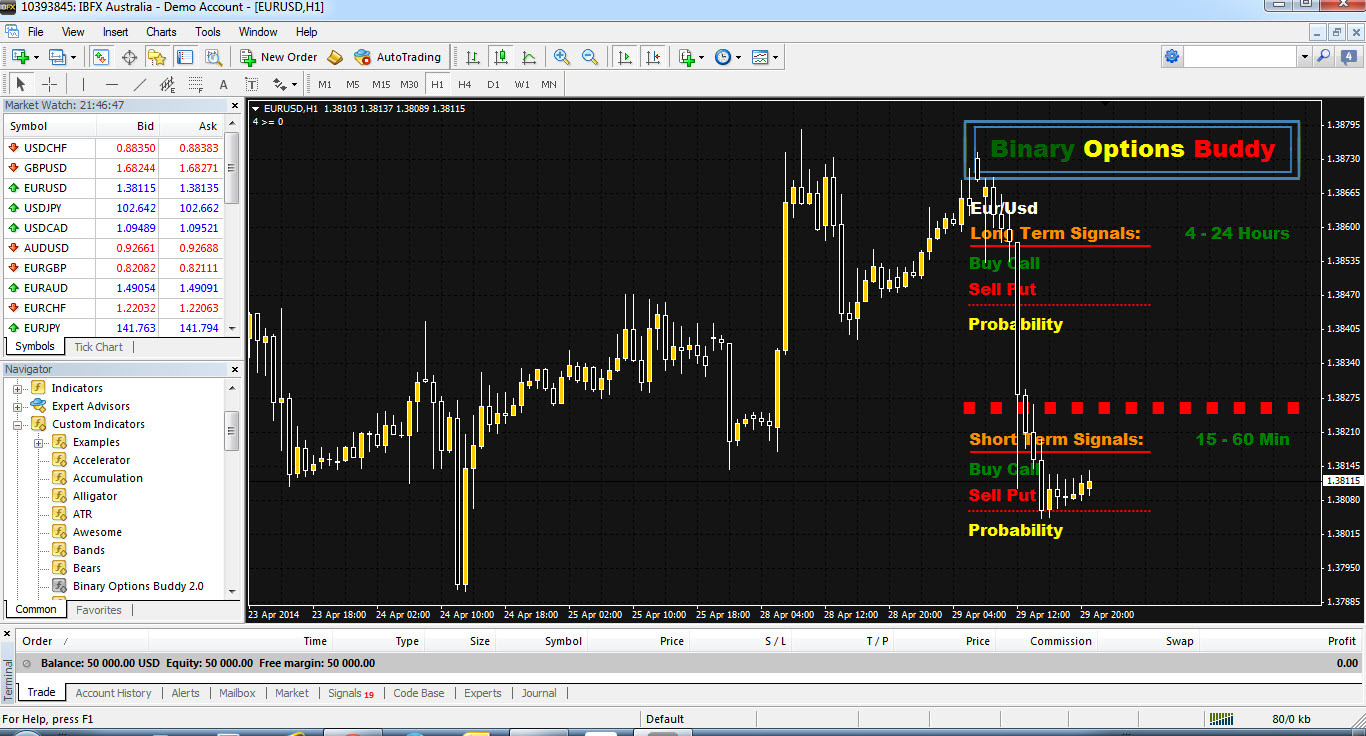Switch to the Favorites tab in Navigator
The width and height of the screenshot is (1366, 736).
pos(99,610)
